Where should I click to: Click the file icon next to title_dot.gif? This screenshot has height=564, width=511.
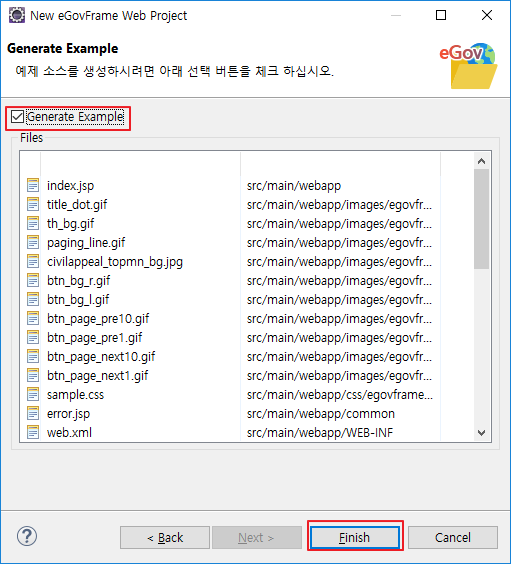(x=33, y=204)
